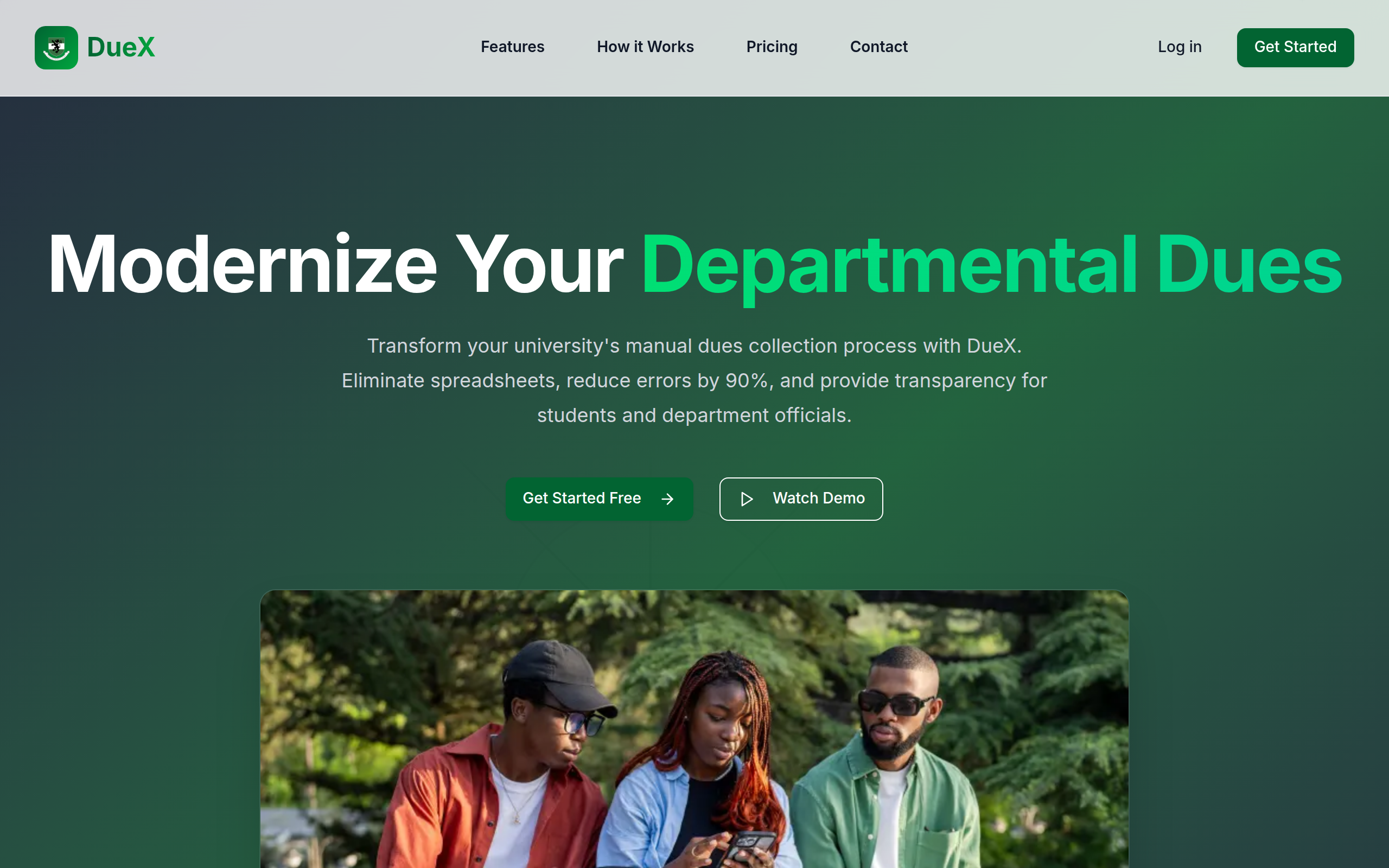Click the DueX shield logo icon
The width and height of the screenshot is (1389, 868).
[x=56, y=48]
